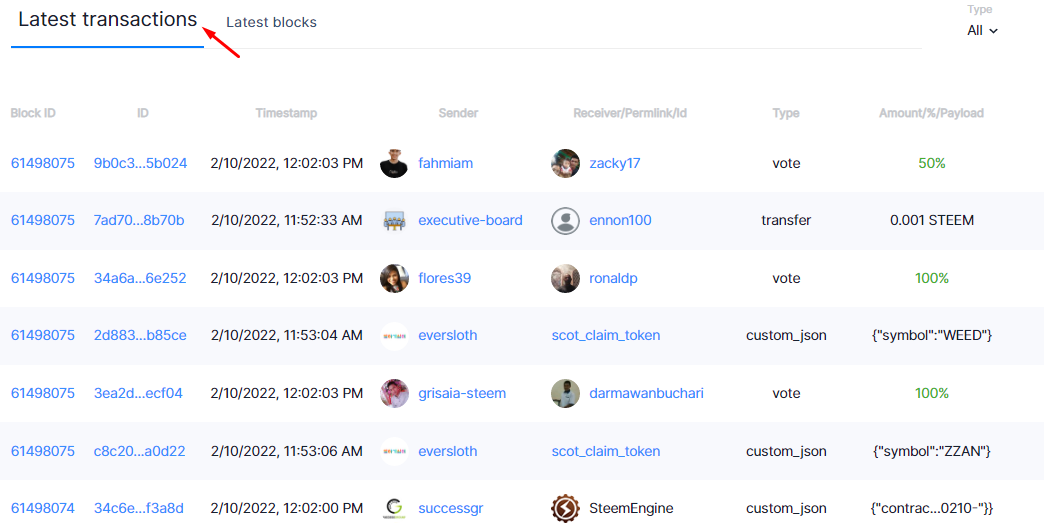Open transaction 7ad70...8b70b
This screenshot has width=1044, height=531.
pyautogui.click(x=139, y=220)
